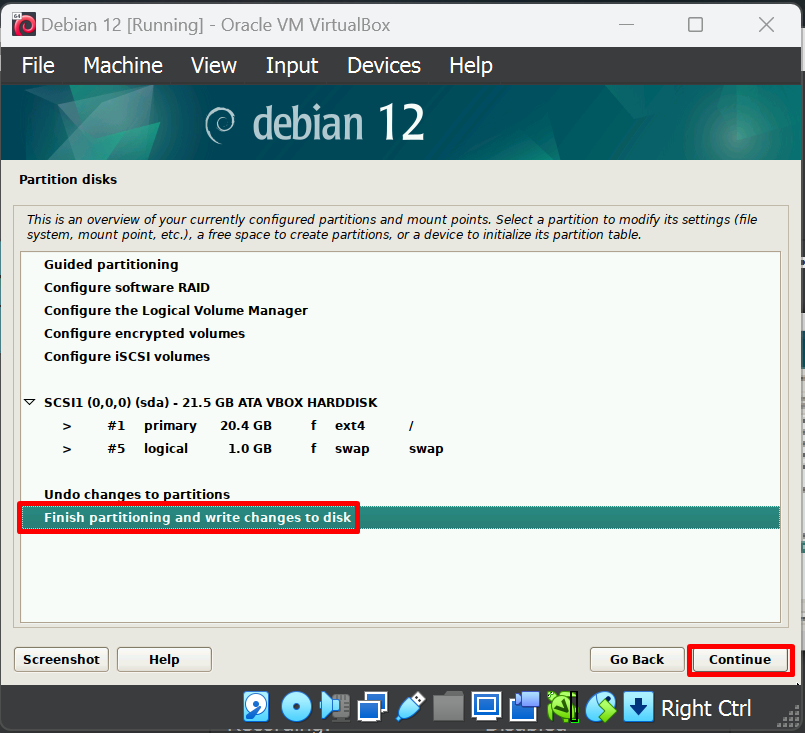Click the keyboard capture arrow icon

click(638, 707)
